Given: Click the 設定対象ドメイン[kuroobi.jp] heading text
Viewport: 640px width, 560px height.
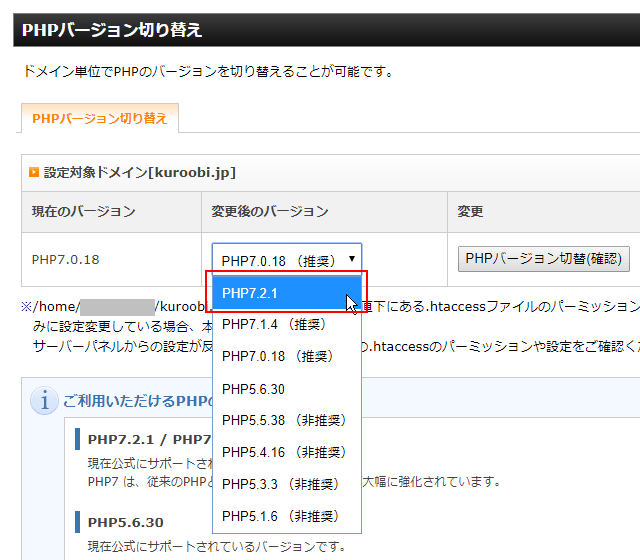Looking at the screenshot, I should (x=140, y=172).
